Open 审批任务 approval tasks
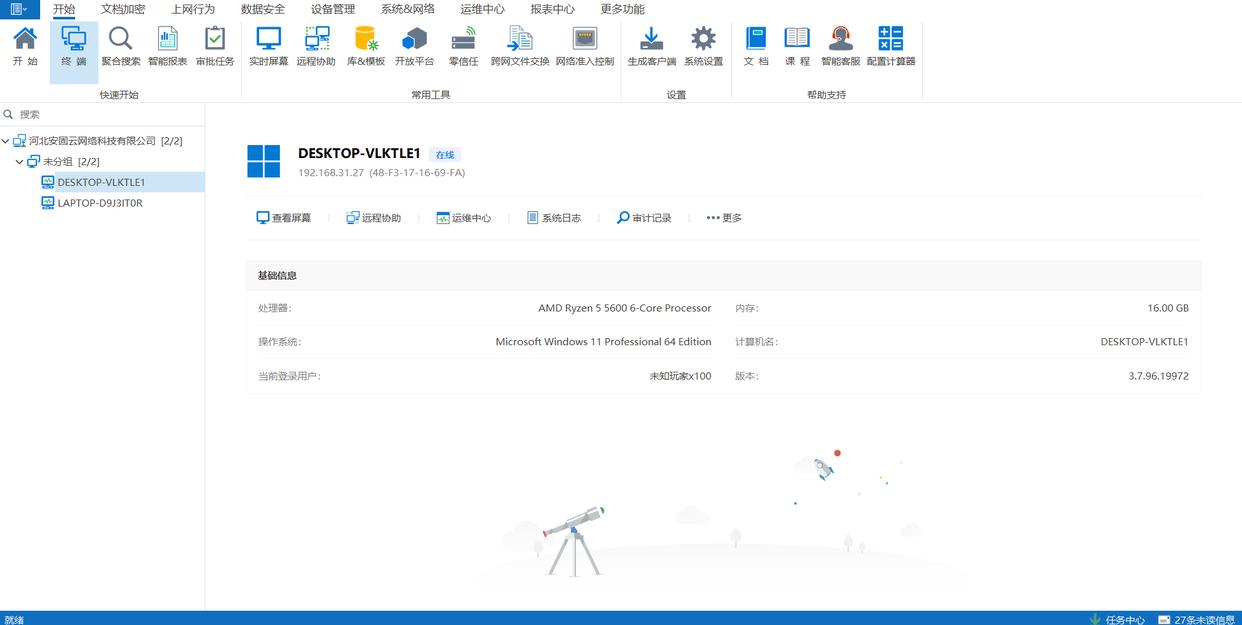1242x625 pixels. pyautogui.click(x=215, y=47)
